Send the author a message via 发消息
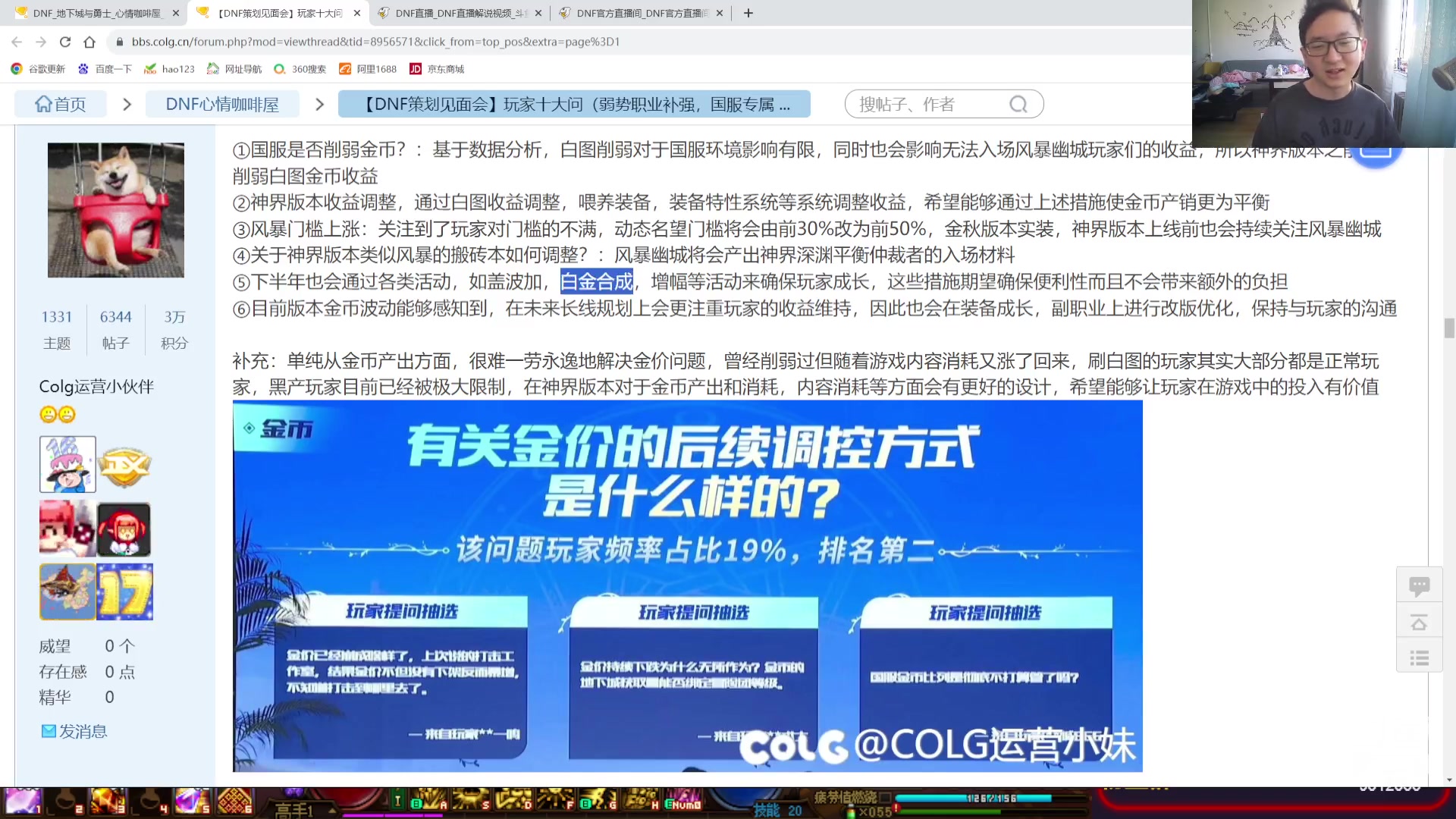 74,731
